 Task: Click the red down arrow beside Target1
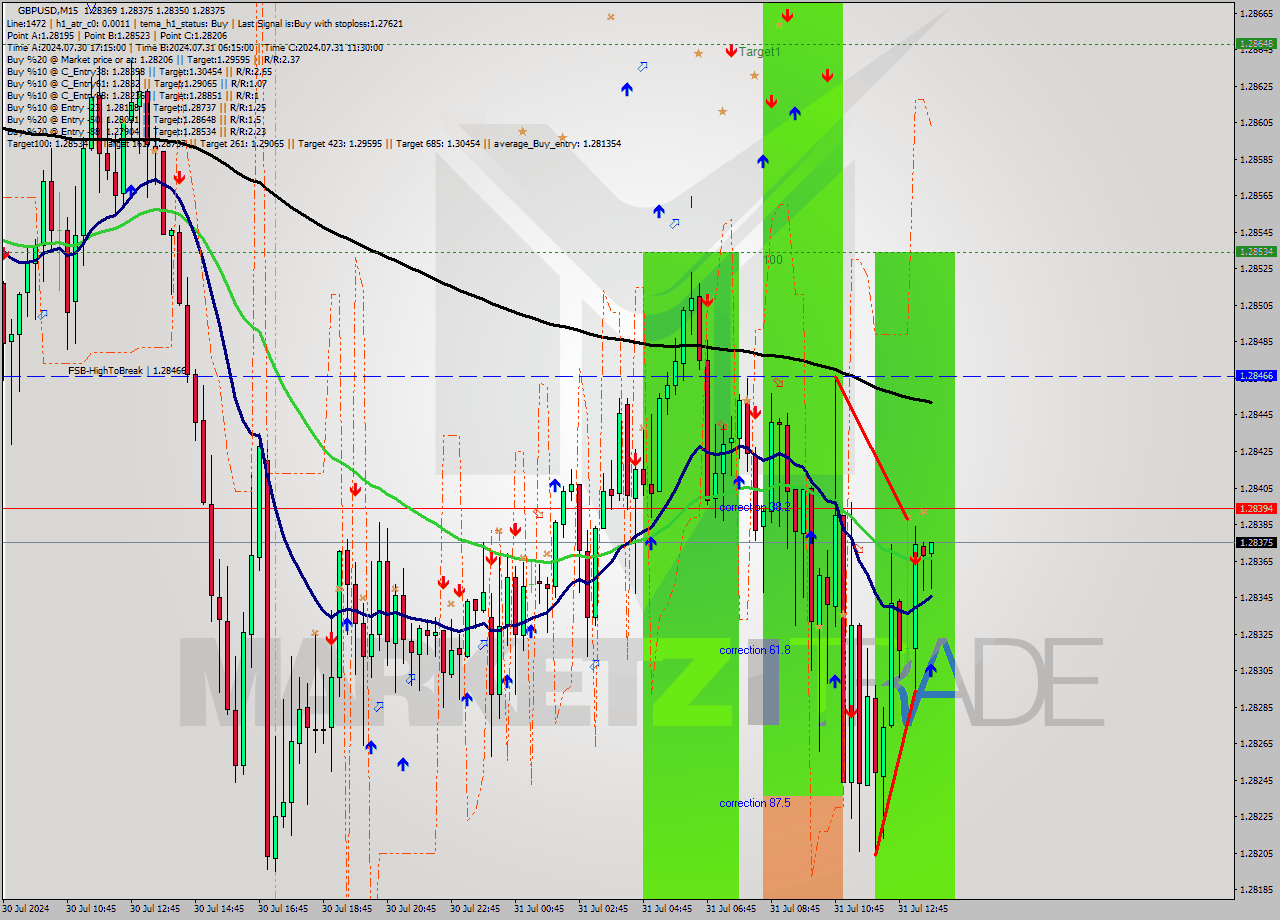[x=732, y=49]
